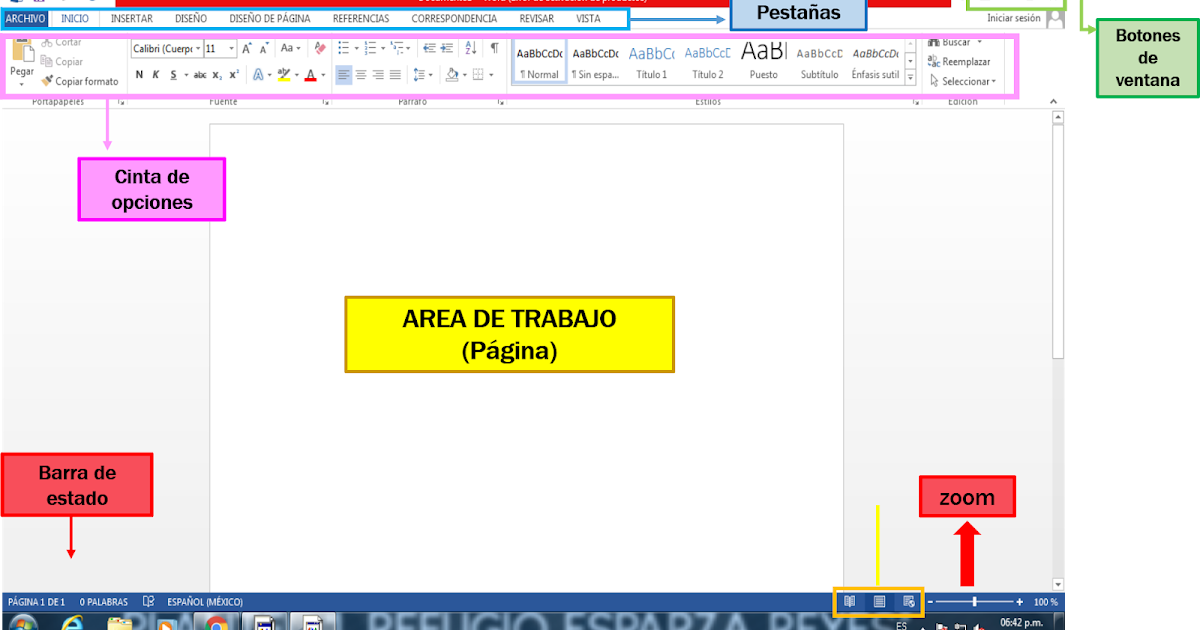Screen dimensions: 1200x630
Task: Switch to reading mode in status bar
Action: tap(849, 602)
